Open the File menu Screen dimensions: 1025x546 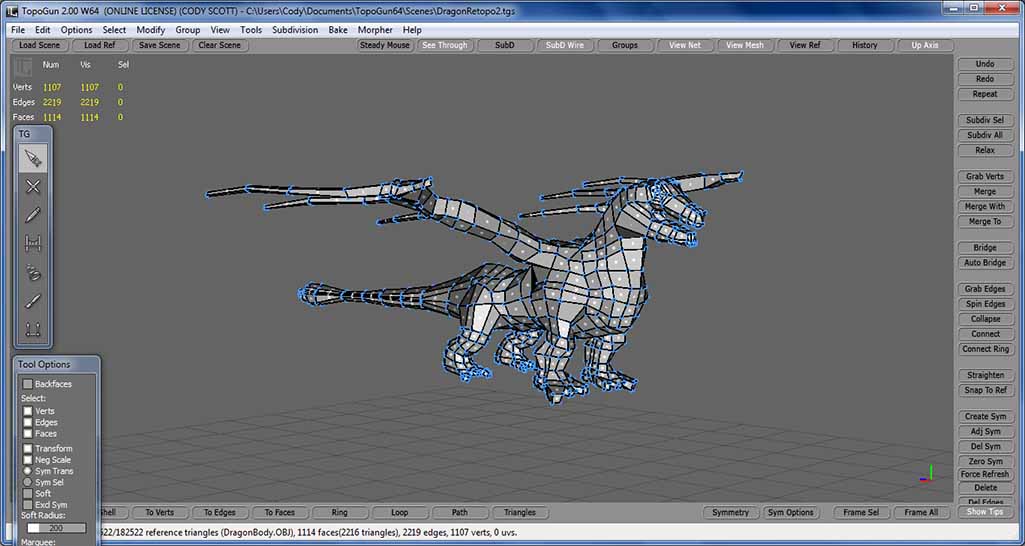click(18, 30)
